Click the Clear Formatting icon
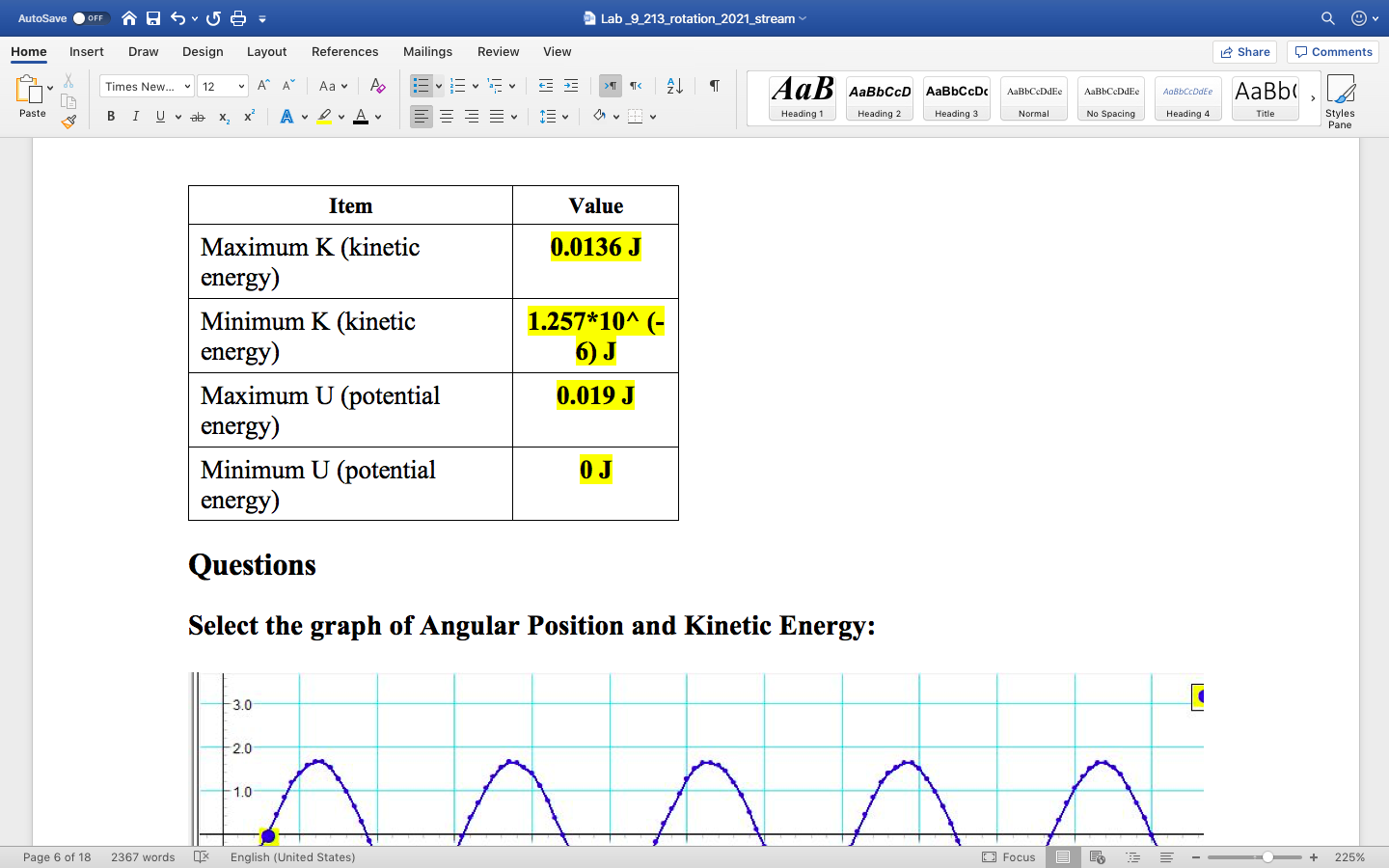The image size is (1389, 868). pos(378,86)
